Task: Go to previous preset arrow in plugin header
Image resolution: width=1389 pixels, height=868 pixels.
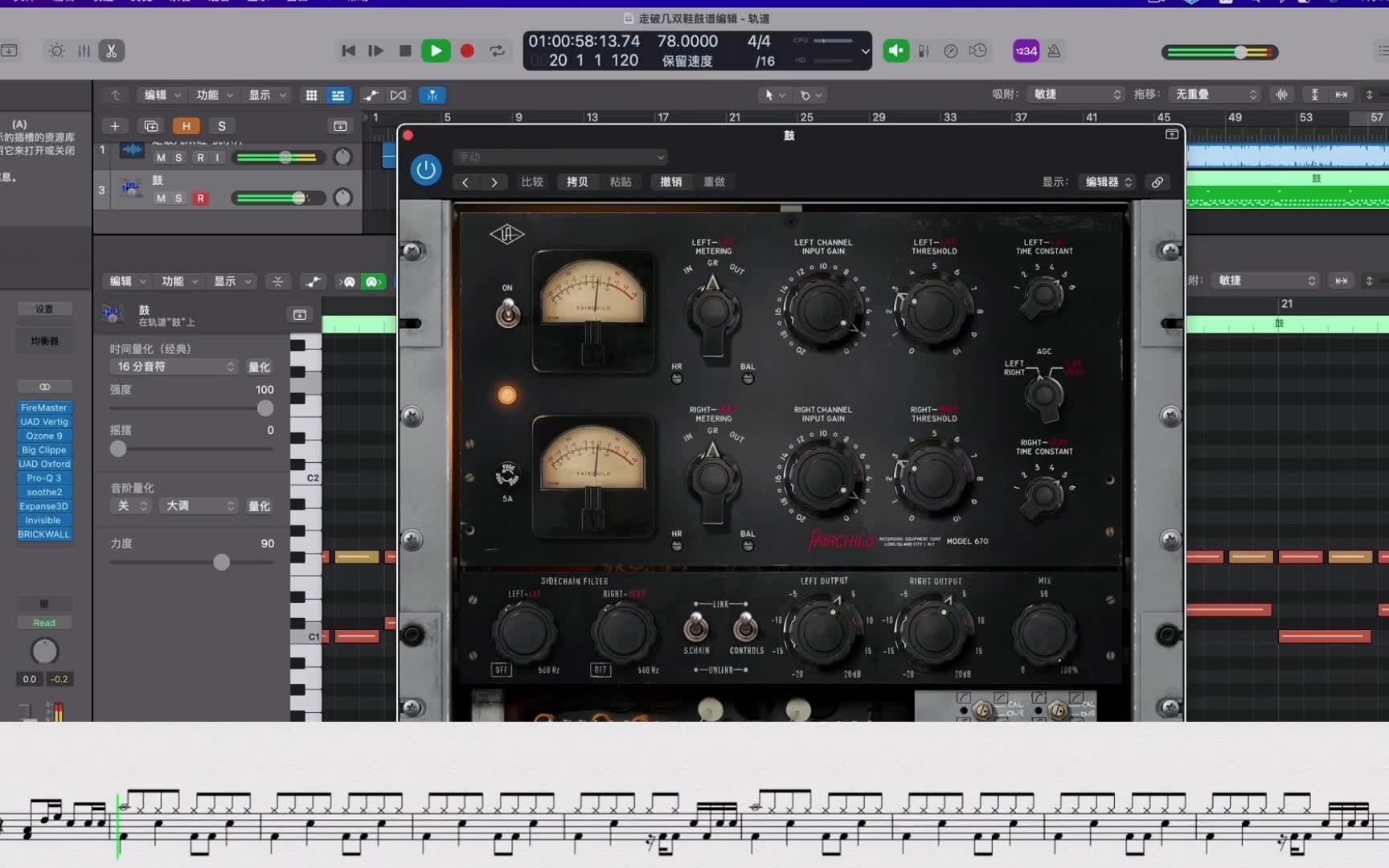Action: (x=465, y=182)
